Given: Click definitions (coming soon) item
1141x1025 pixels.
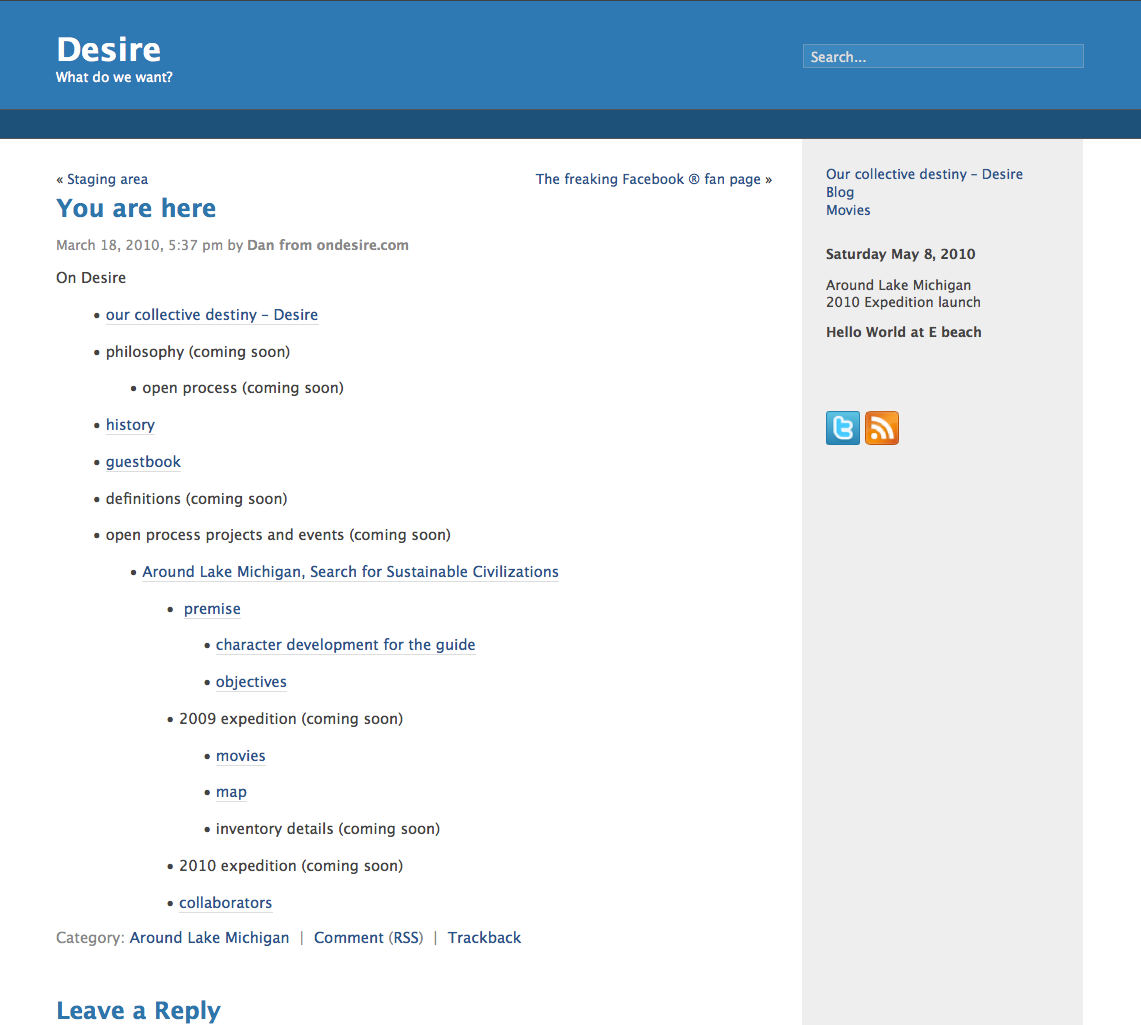Looking at the screenshot, I should 196,499.
